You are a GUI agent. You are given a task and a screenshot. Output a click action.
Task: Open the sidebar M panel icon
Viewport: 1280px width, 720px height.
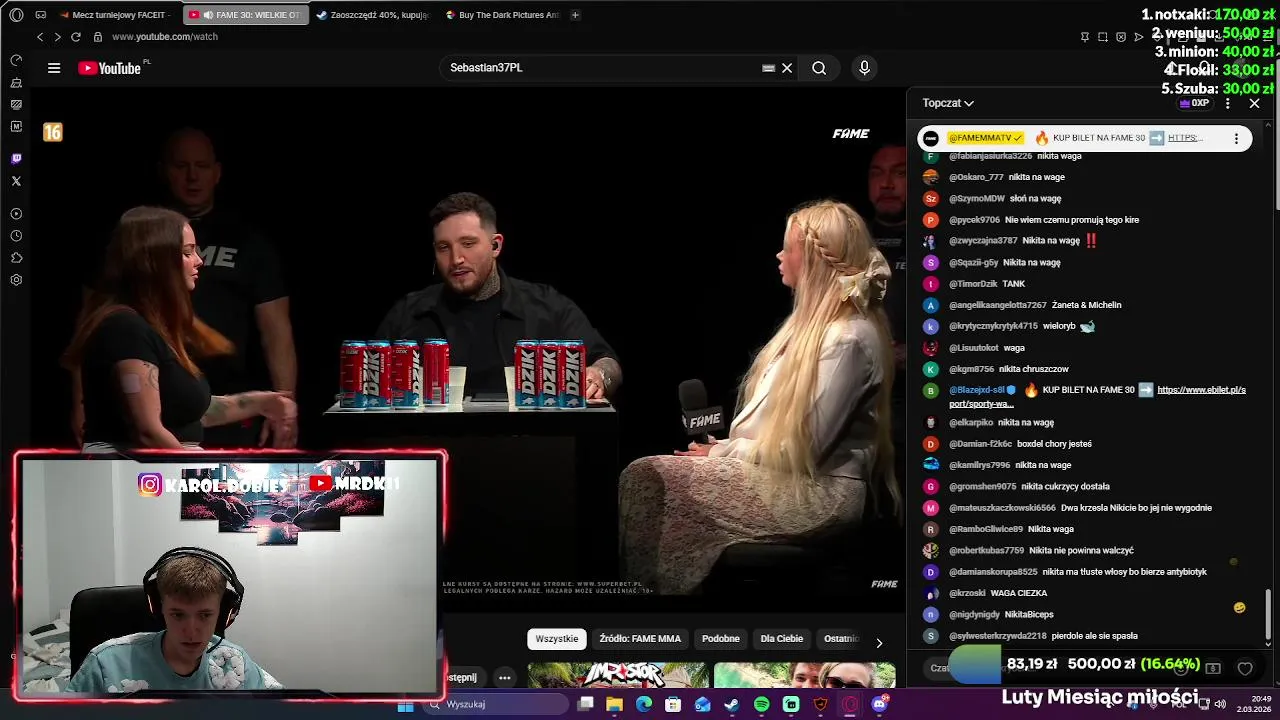pyautogui.click(x=16, y=126)
